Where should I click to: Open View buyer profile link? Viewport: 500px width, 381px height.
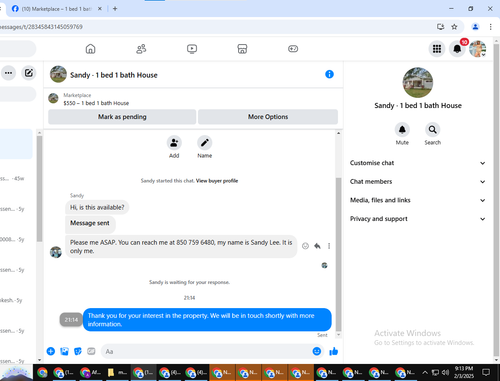click(217, 181)
